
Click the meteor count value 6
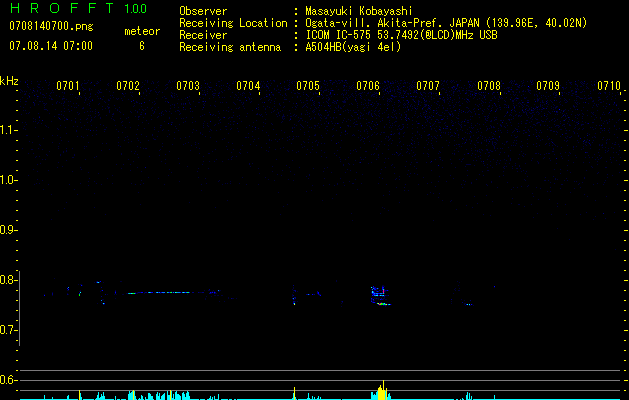(x=142, y=46)
